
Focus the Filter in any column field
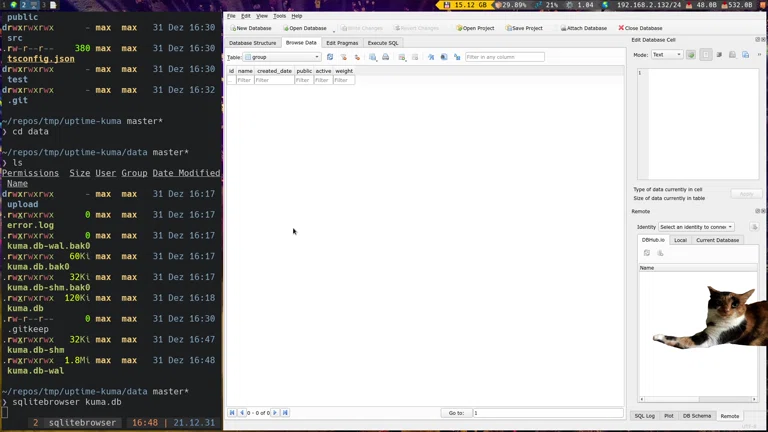[504, 57]
